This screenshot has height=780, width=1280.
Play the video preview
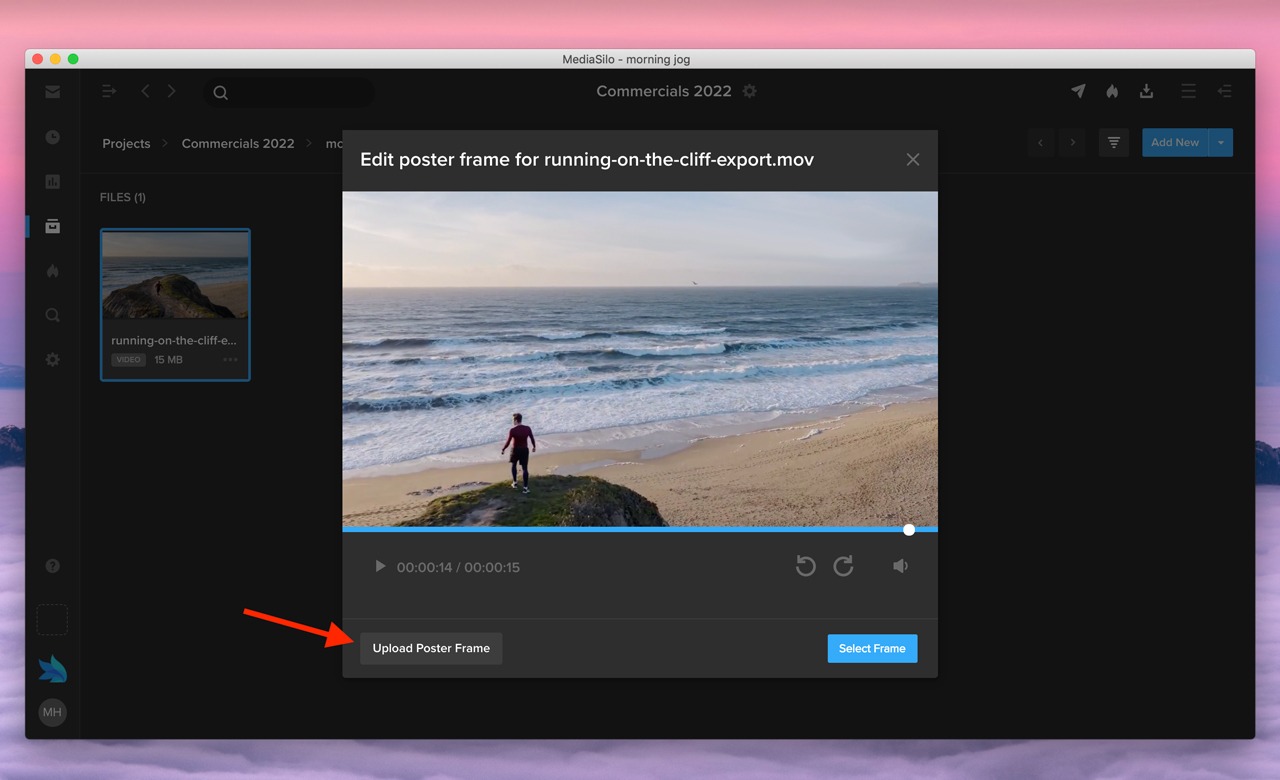[380, 566]
